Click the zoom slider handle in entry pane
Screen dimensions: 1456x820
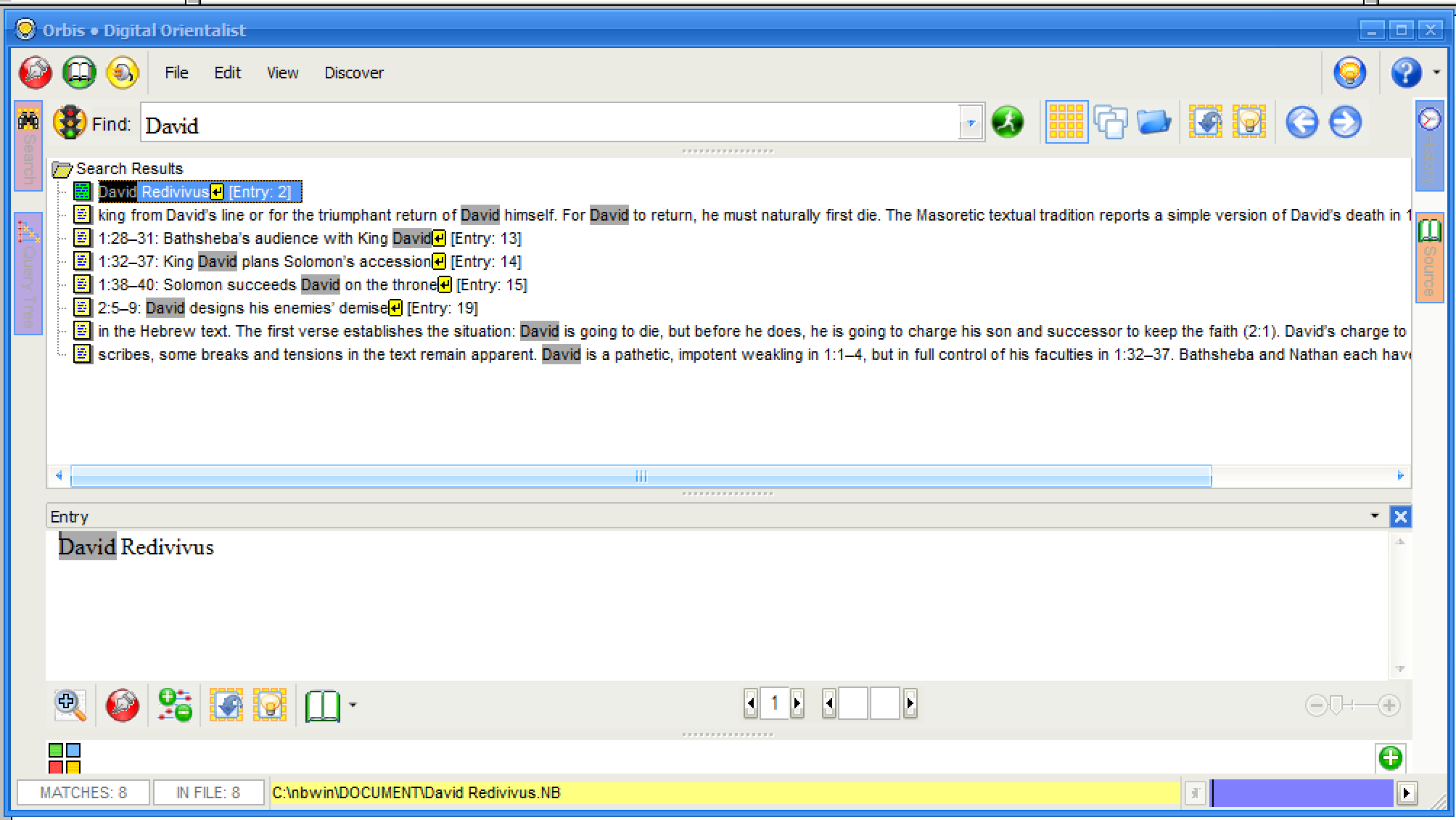click(1336, 705)
